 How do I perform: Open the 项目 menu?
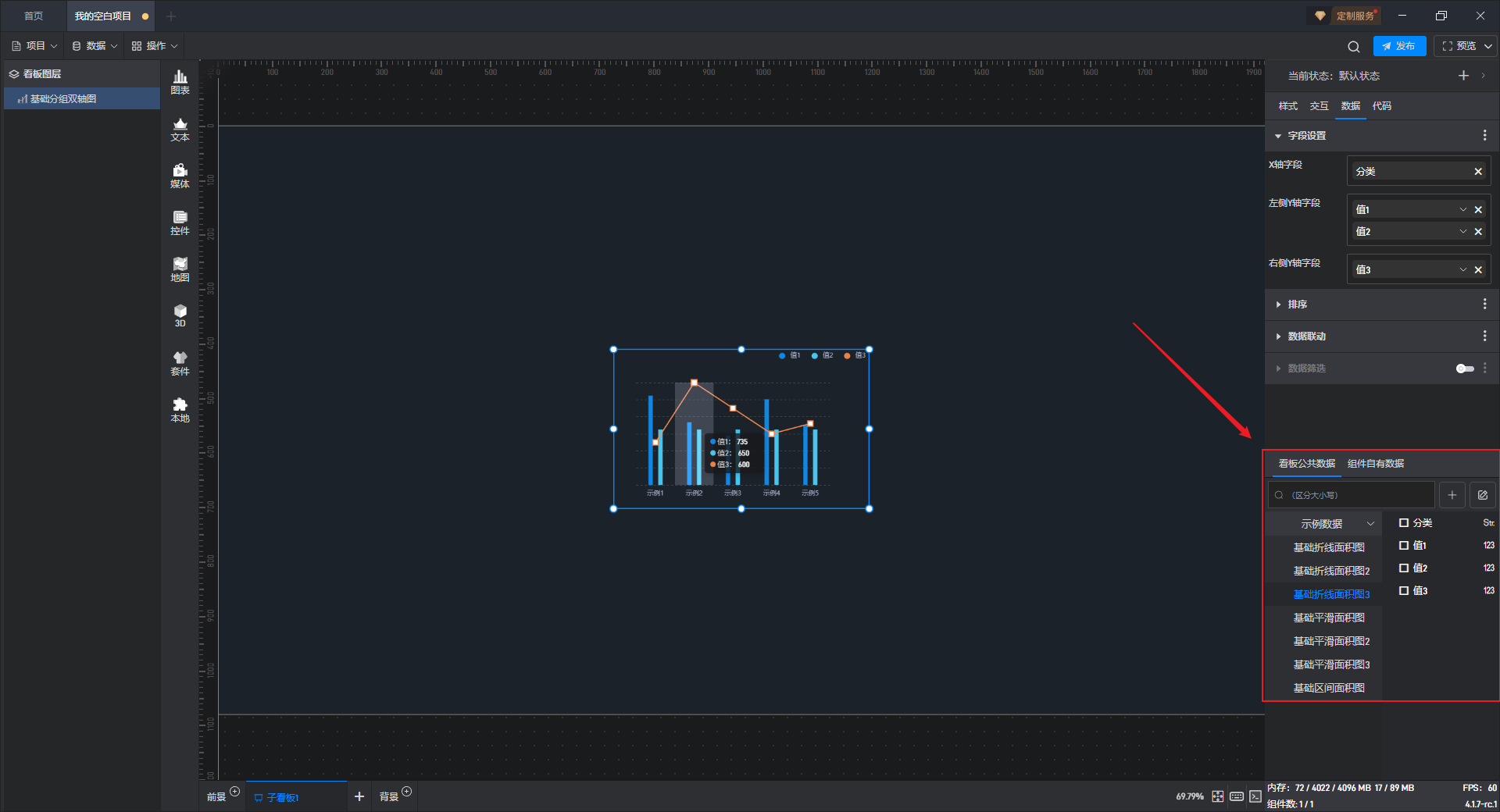[x=34, y=46]
